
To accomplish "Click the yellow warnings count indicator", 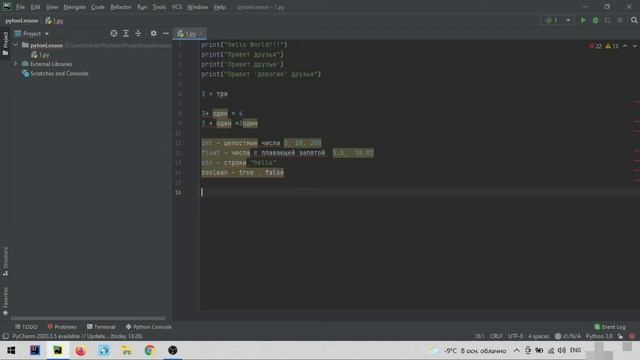I will tap(612, 46).
